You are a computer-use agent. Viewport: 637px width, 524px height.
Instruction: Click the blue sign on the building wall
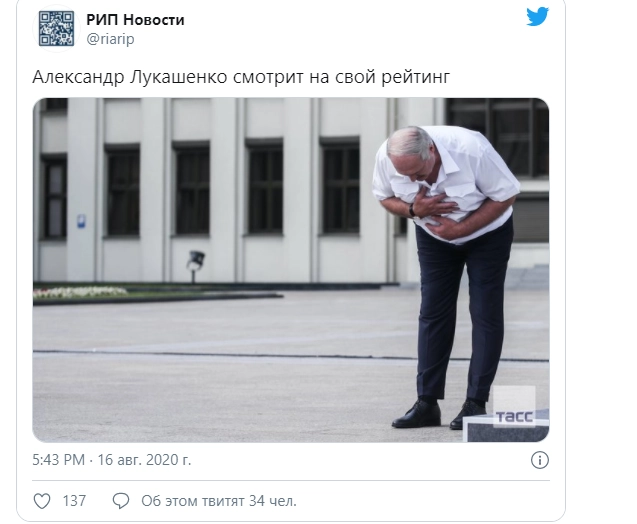[81, 221]
